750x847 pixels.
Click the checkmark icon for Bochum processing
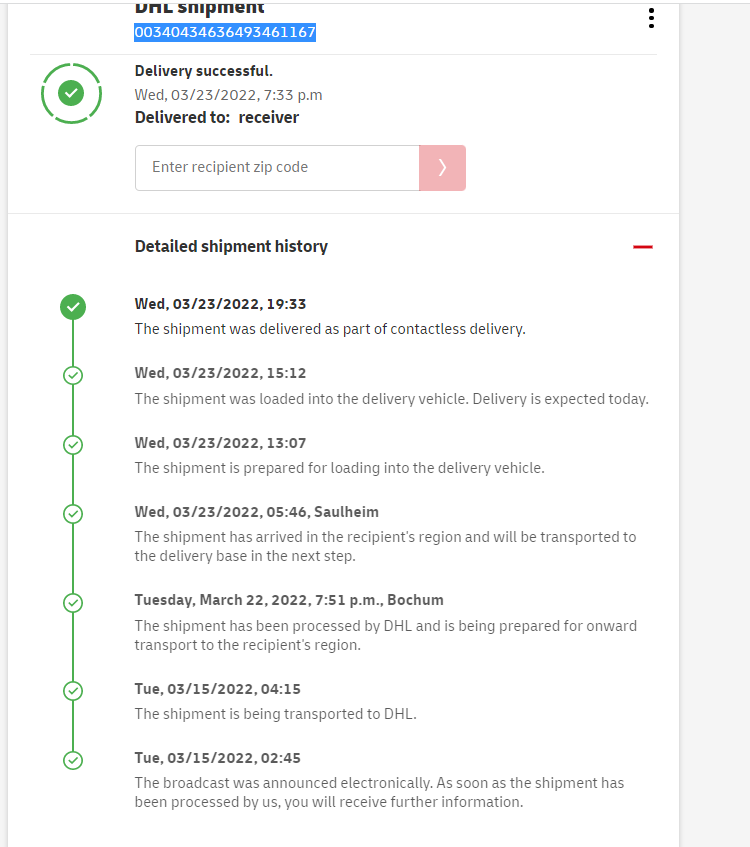pyautogui.click(x=73, y=603)
